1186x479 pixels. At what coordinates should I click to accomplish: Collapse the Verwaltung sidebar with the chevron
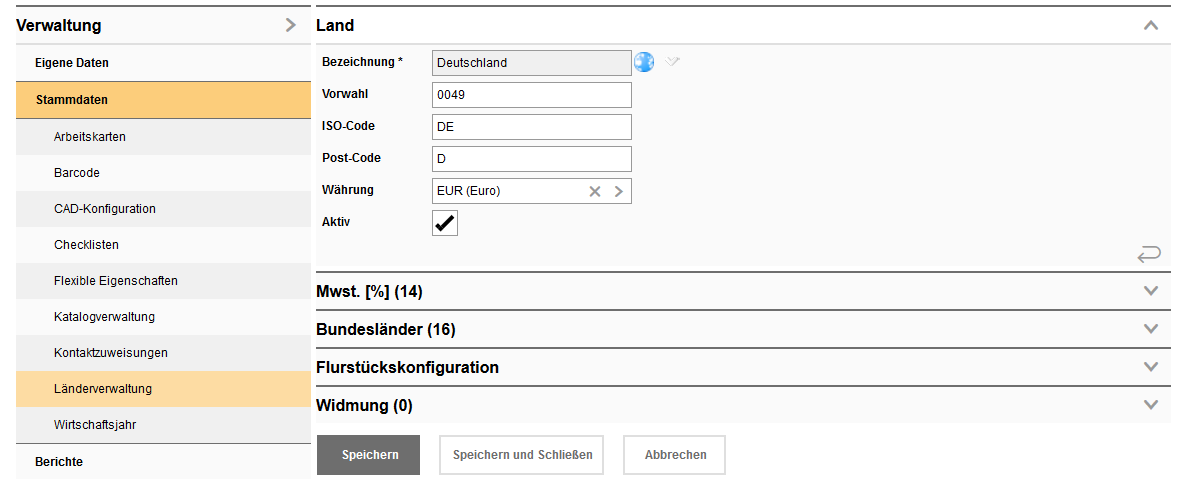point(290,25)
